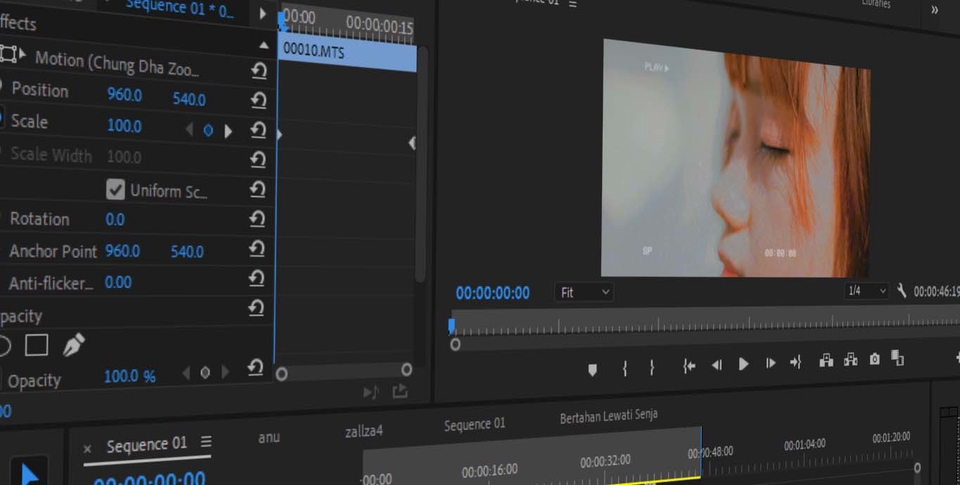
Task: Click Effect Controls right zoom scroll handle
Action: (x=407, y=369)
